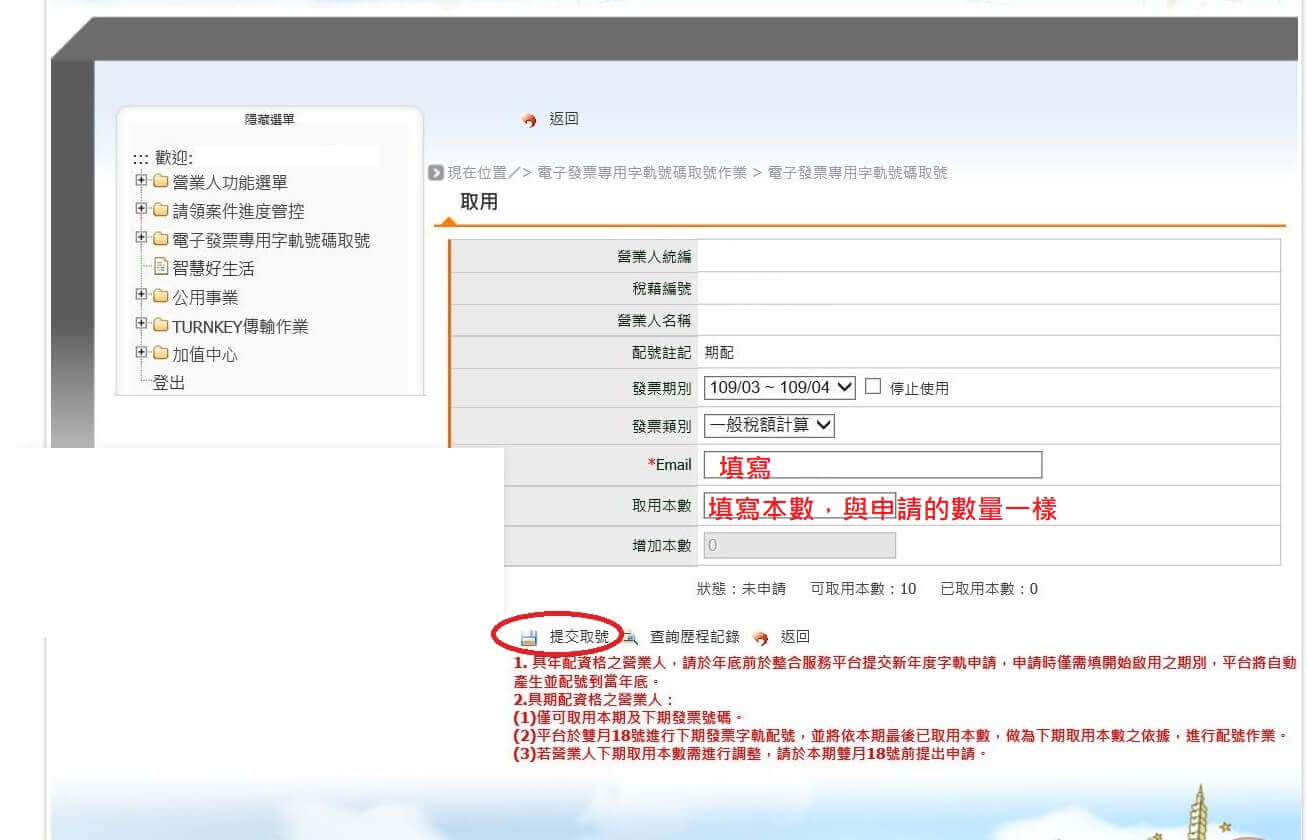Click 隱藏選單 to hide the menu
The image size is (1308, 840).
click(x=270, y=120)
